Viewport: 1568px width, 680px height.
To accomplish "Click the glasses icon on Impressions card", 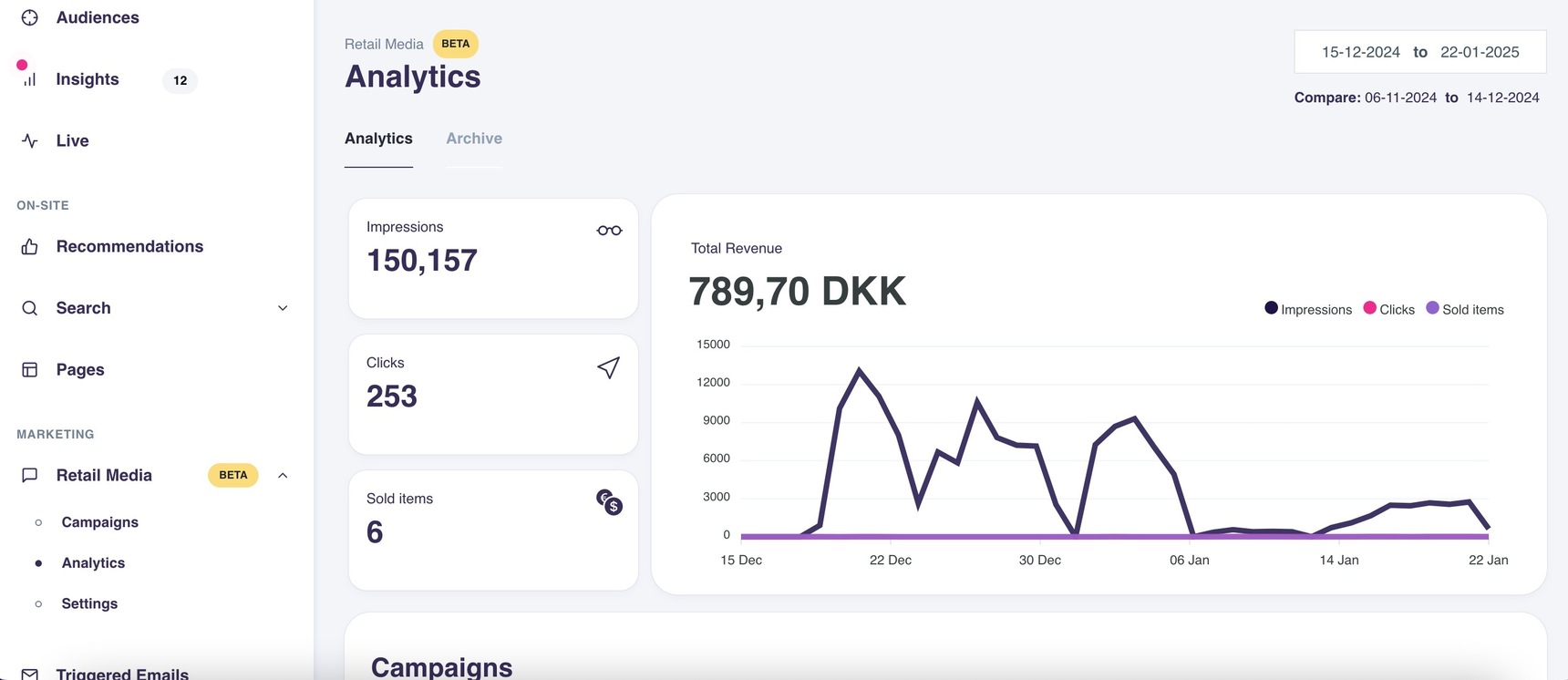I will pyautogui.click(x=609, y=231).
